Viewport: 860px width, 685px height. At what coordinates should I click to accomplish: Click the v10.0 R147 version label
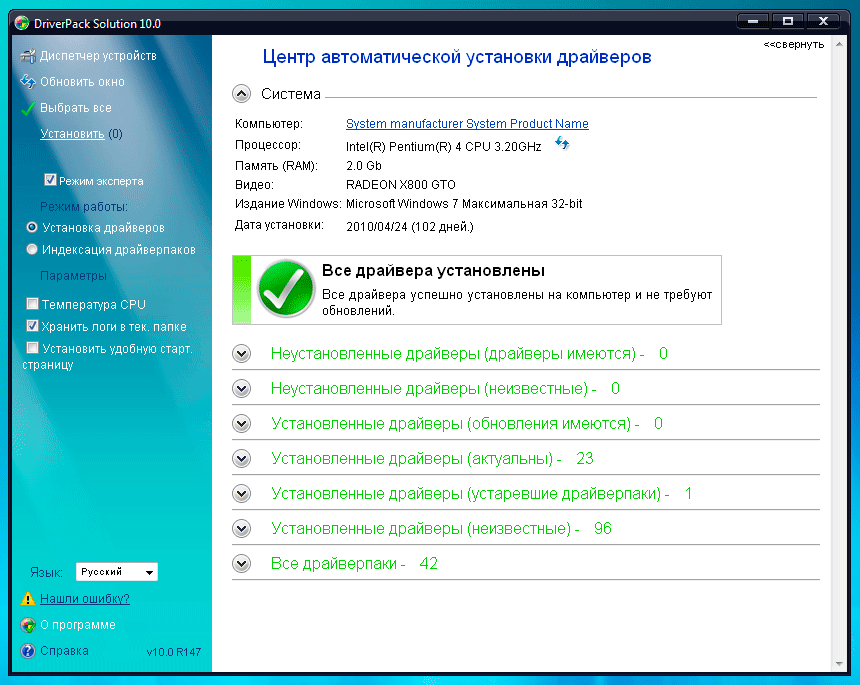click(x=174, y=652)
